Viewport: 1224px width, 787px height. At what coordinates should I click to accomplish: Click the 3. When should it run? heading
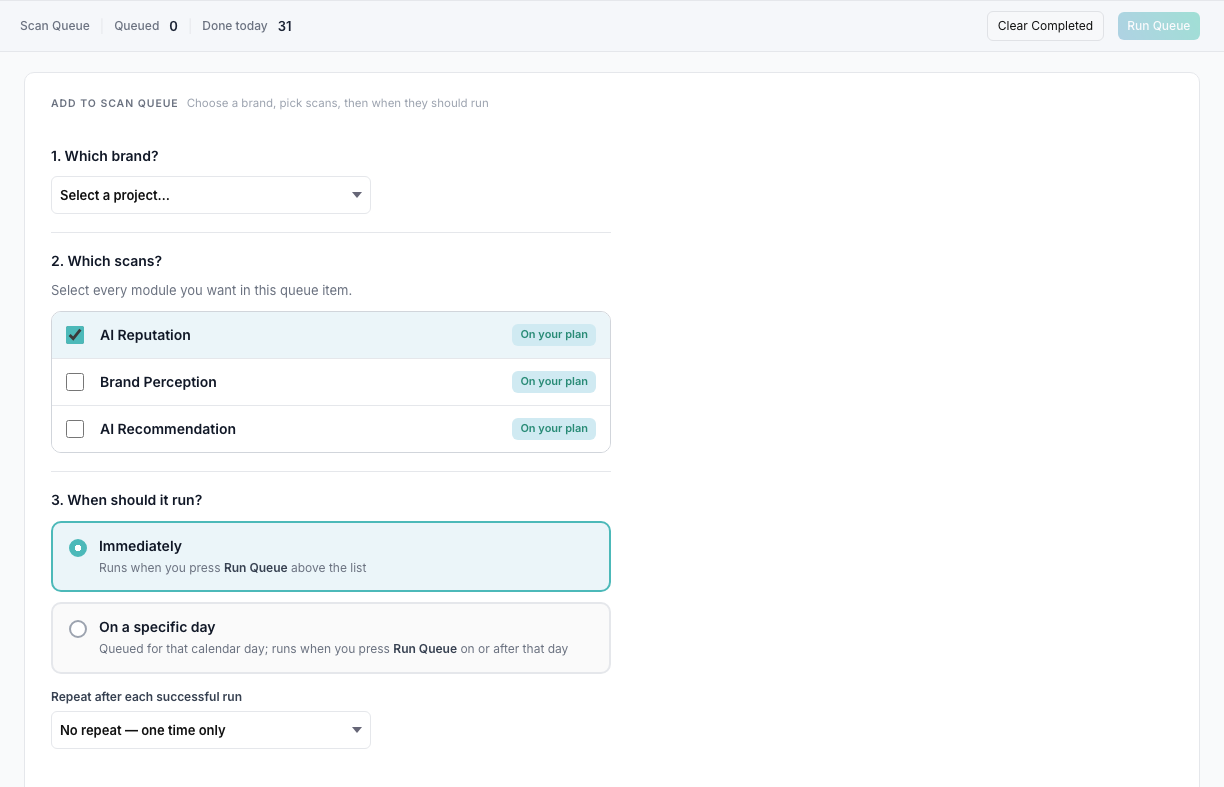click(x=127, y=500)
